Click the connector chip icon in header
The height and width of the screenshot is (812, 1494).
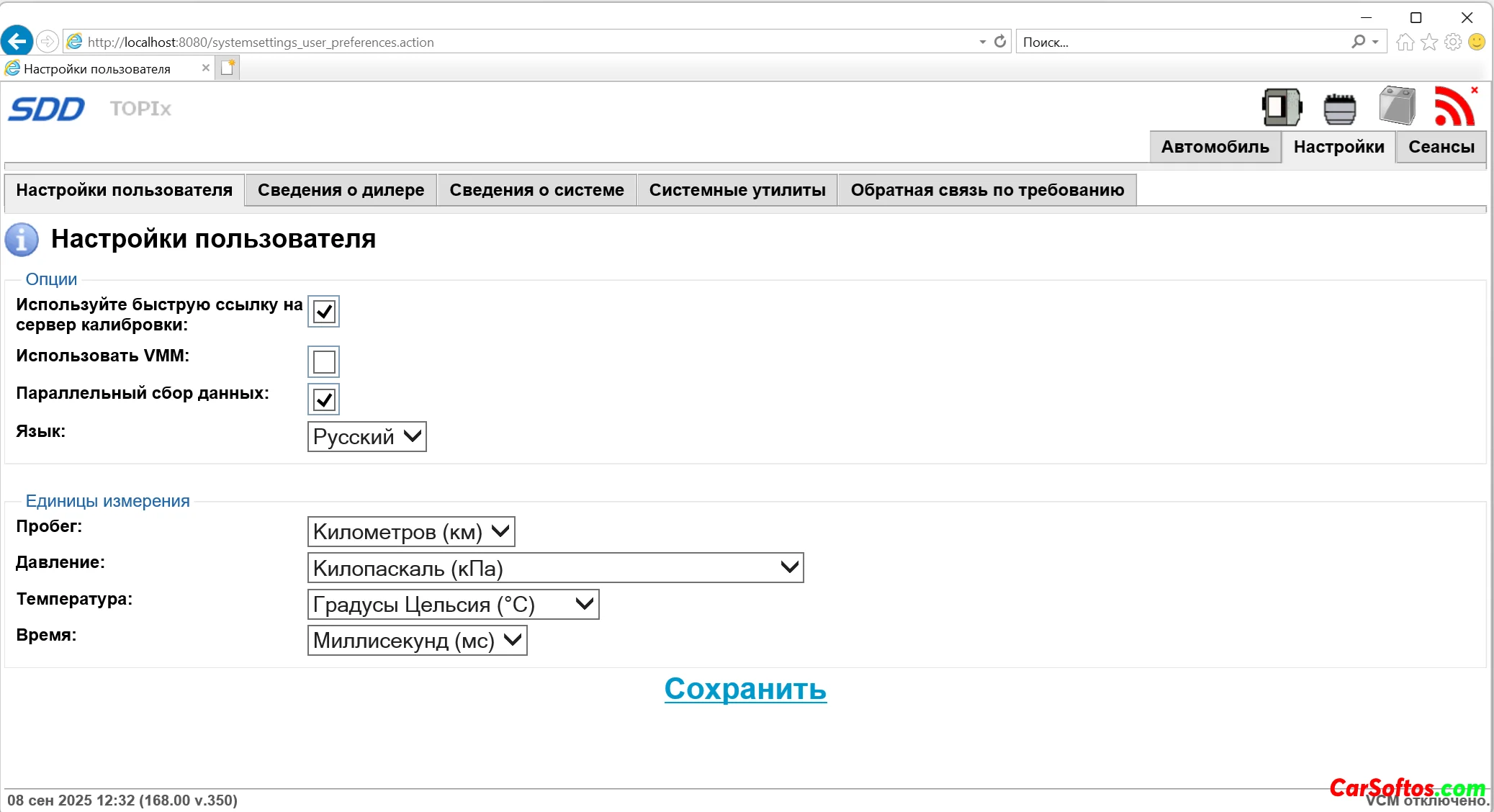coord(1339,109)
